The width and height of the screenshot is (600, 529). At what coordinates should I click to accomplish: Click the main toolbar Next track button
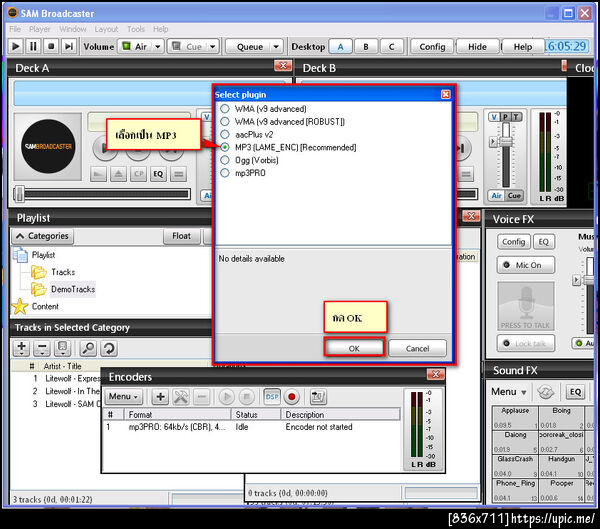click(x=69, y=47)
